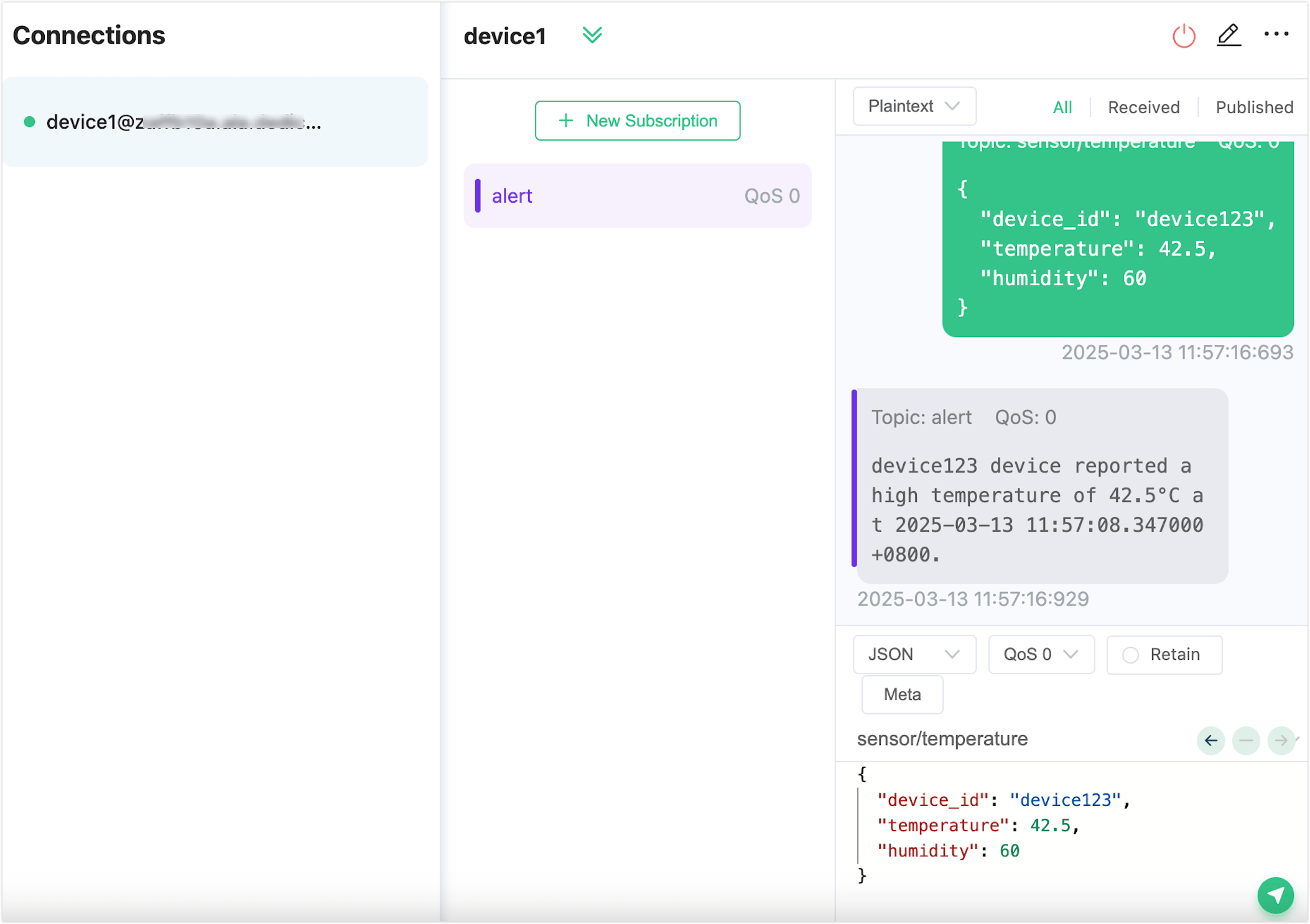Click the edit connection pencil icon
Image resolution: width=1310 pixels, height=924 pixels.
coord(1229,35)
